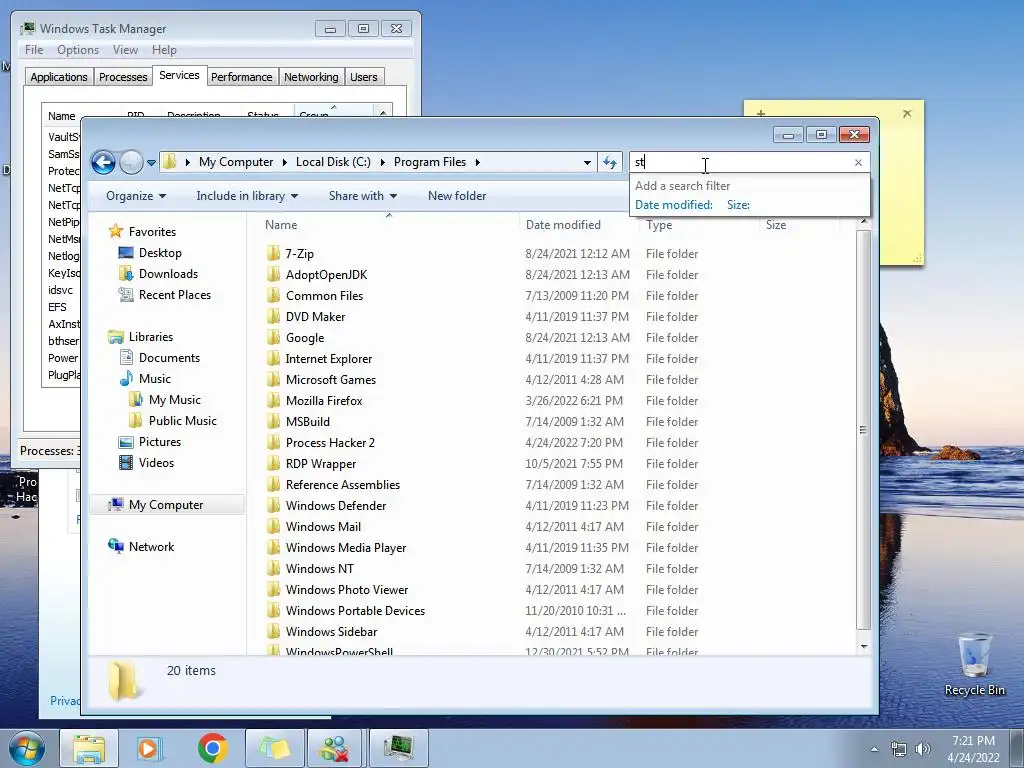This screenshot has height=768, width=1024.
Task: Open Desktop in the navigation pane
Action: click(x=159, y=253)
